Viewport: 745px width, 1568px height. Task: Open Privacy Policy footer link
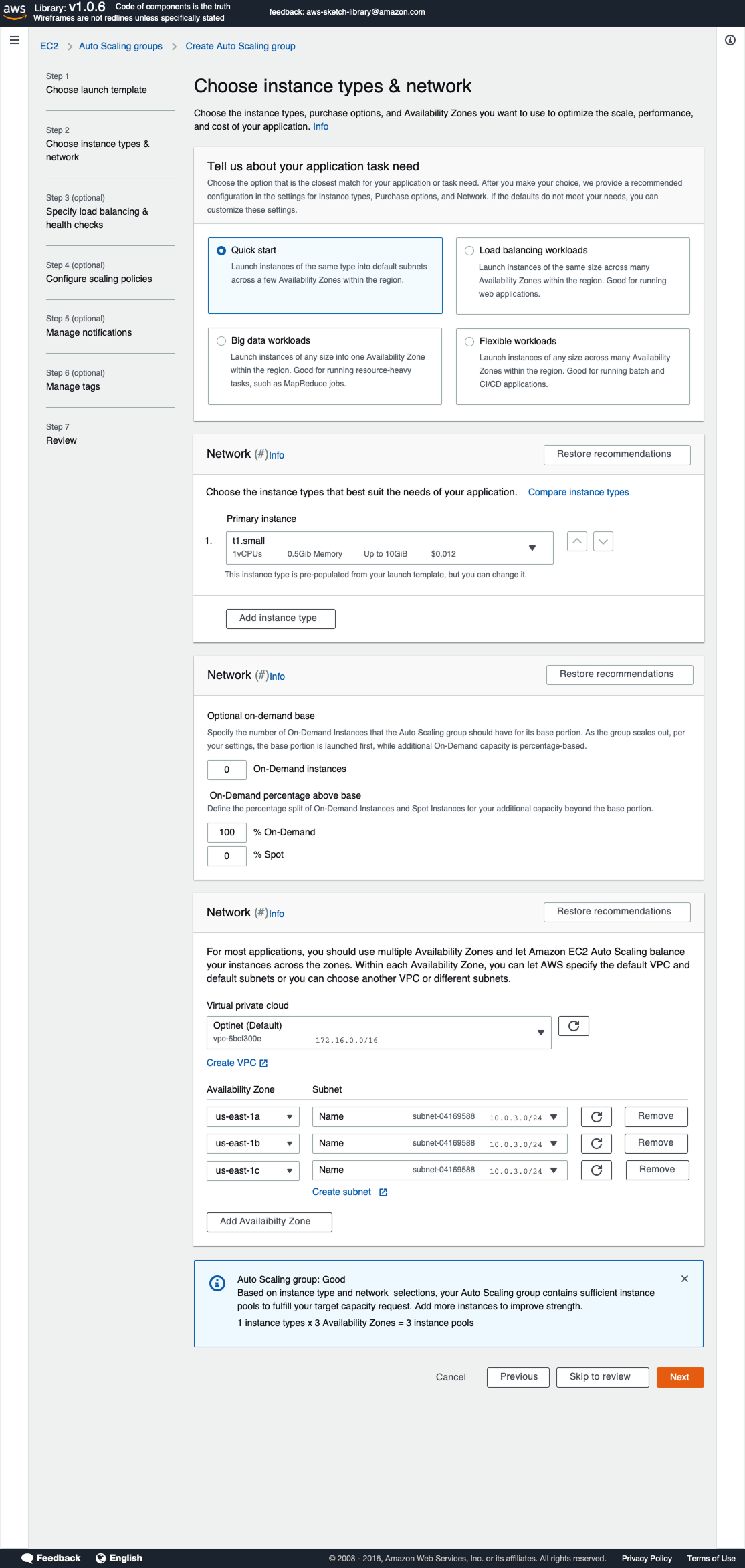647,1559
